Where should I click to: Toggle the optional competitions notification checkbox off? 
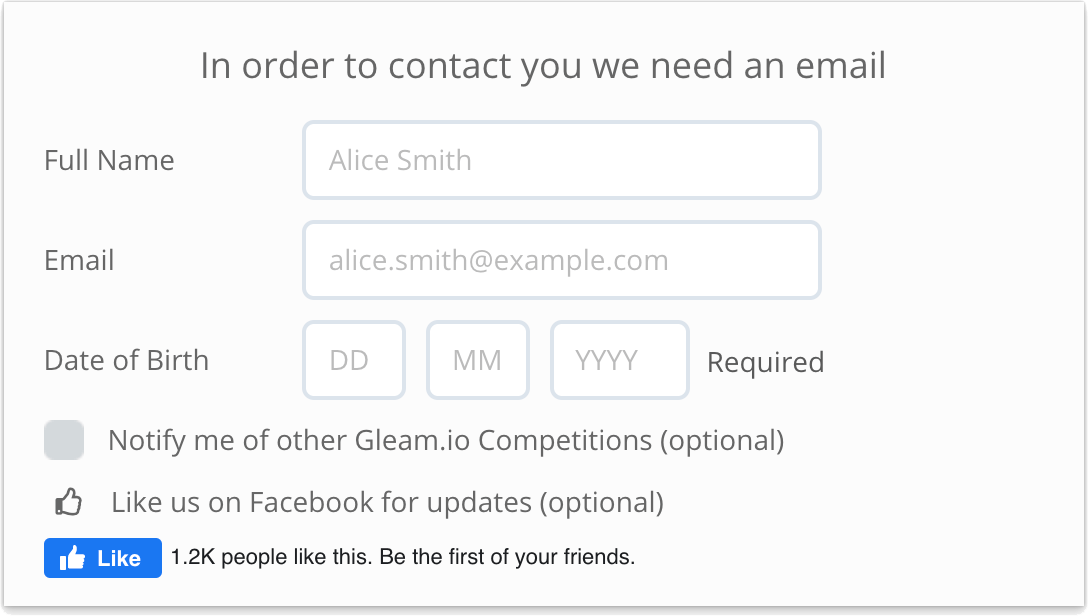64,440
